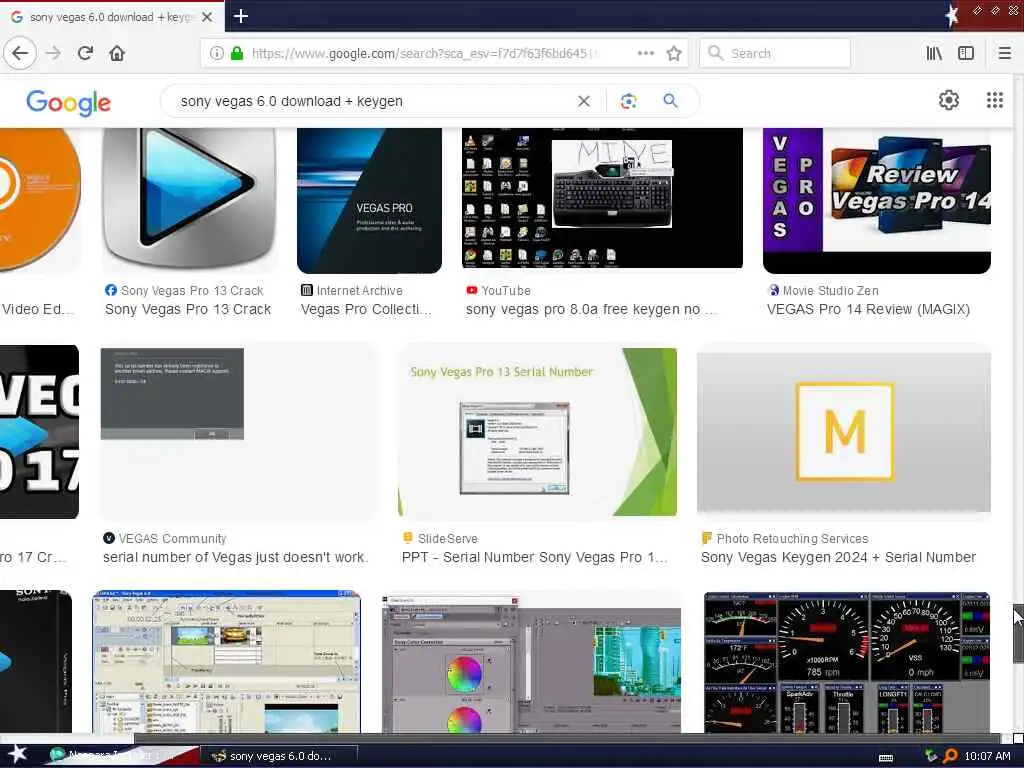
Task: Click the URL address bar text
Action: pyautogui.click(x=424, y=53)
